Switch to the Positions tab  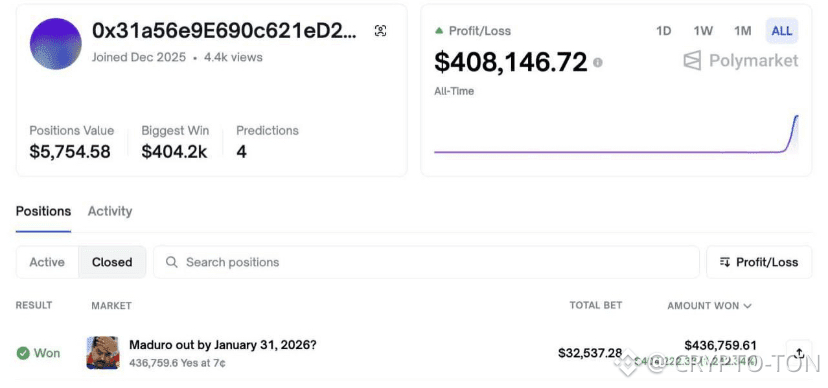click(43, 211)
